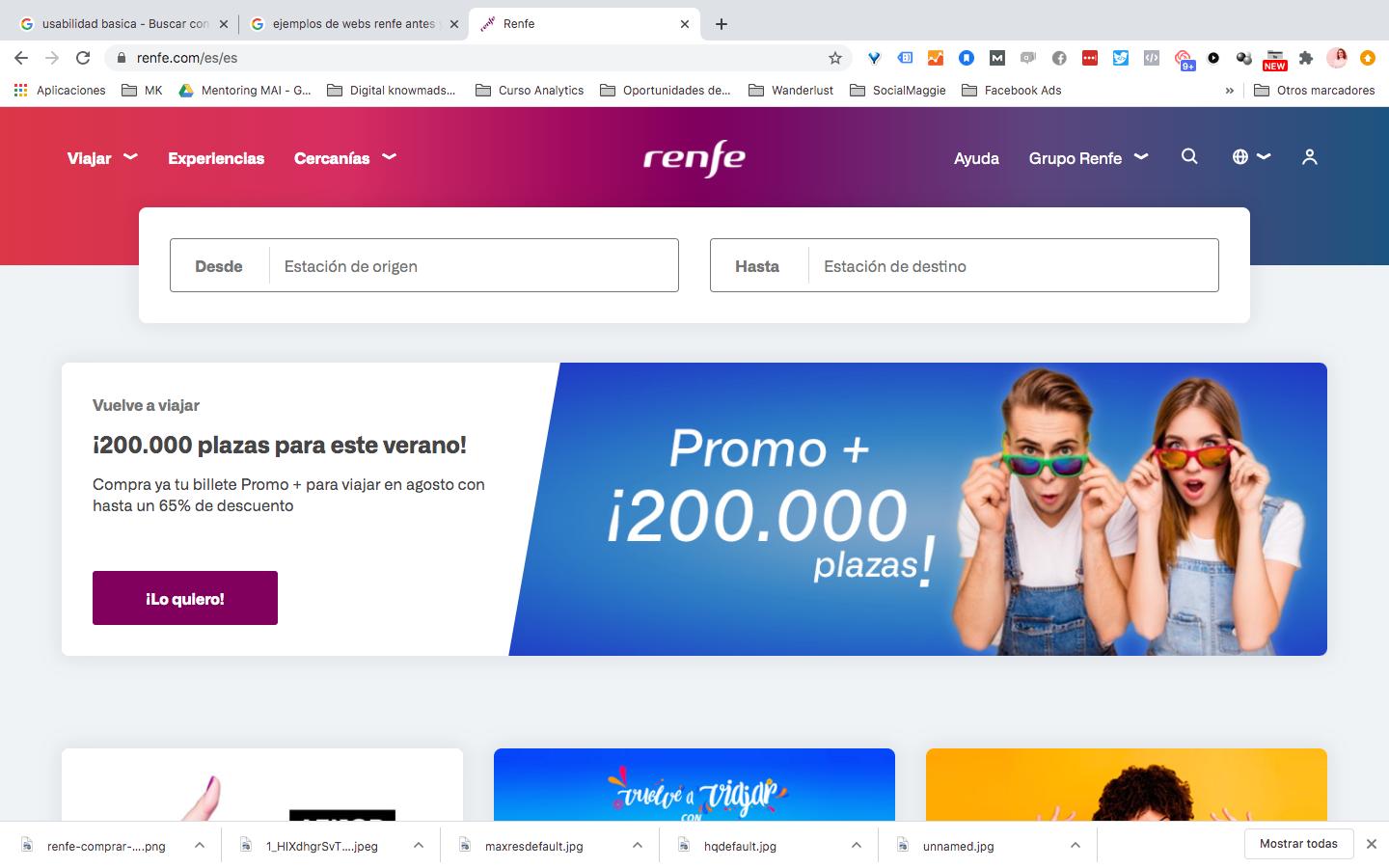Close the downloads bar with X
Viewport: 1389px width, 868px height.
[1371, 844]
